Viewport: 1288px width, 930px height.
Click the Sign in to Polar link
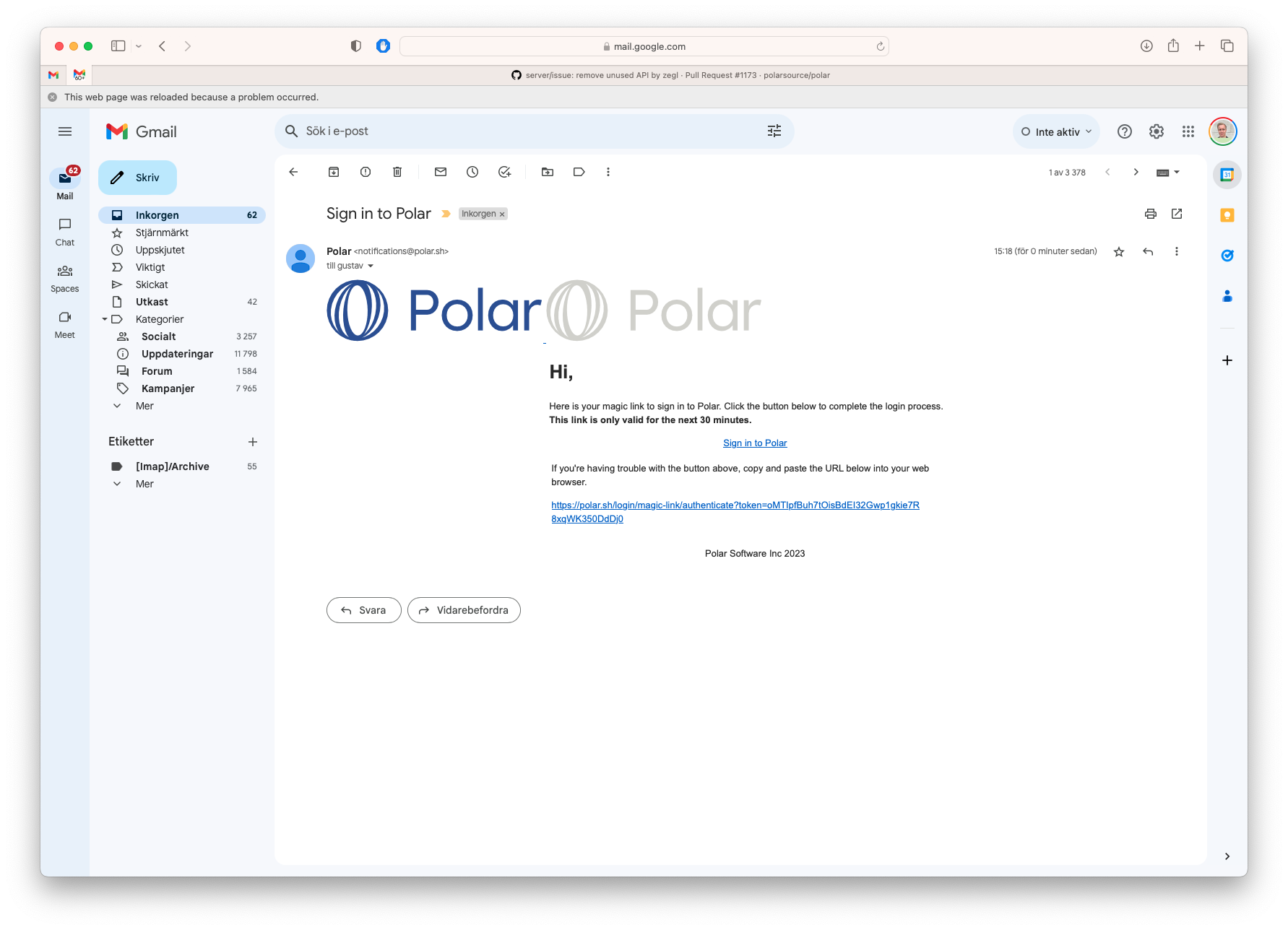coord(754,443)
